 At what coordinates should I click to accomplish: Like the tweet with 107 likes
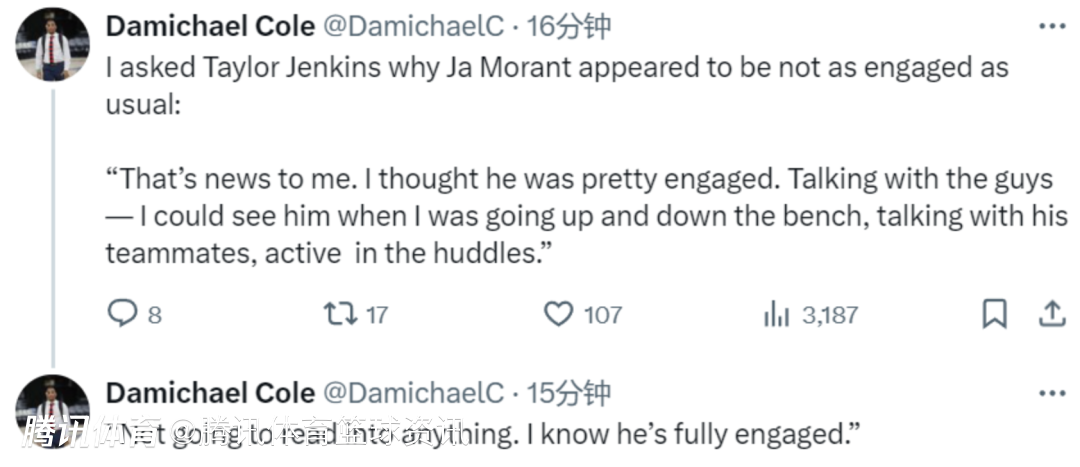coord(557,315)
